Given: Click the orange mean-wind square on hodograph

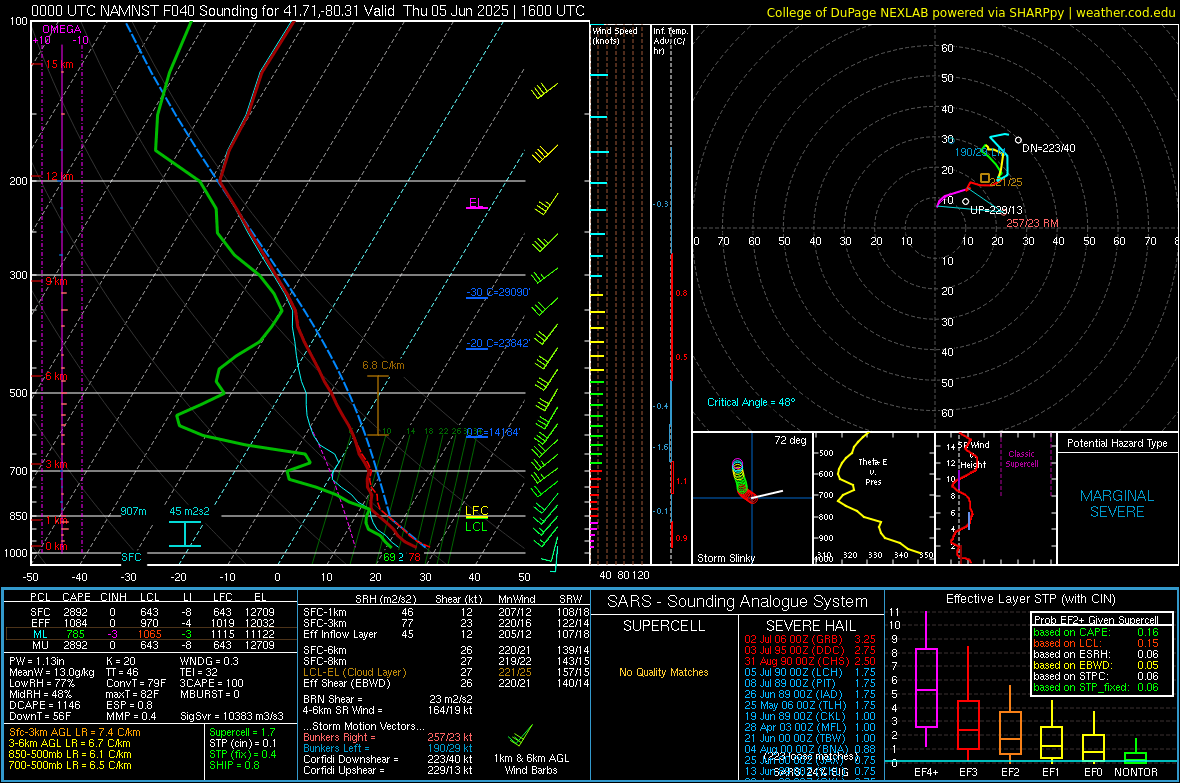Looking at the screenshot, I should coord(984,178).
